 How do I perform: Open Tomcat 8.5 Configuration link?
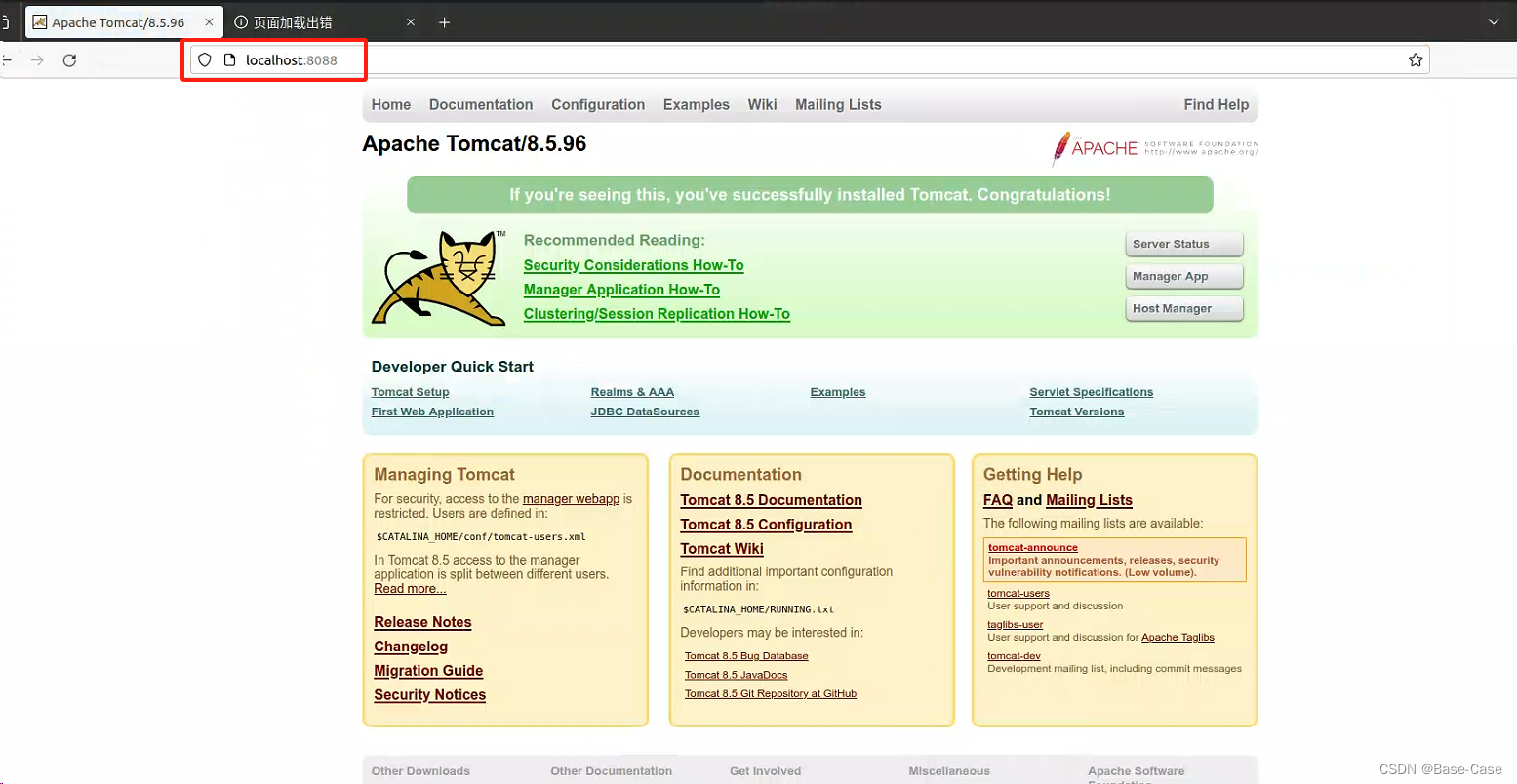click(x=767, y=525)
